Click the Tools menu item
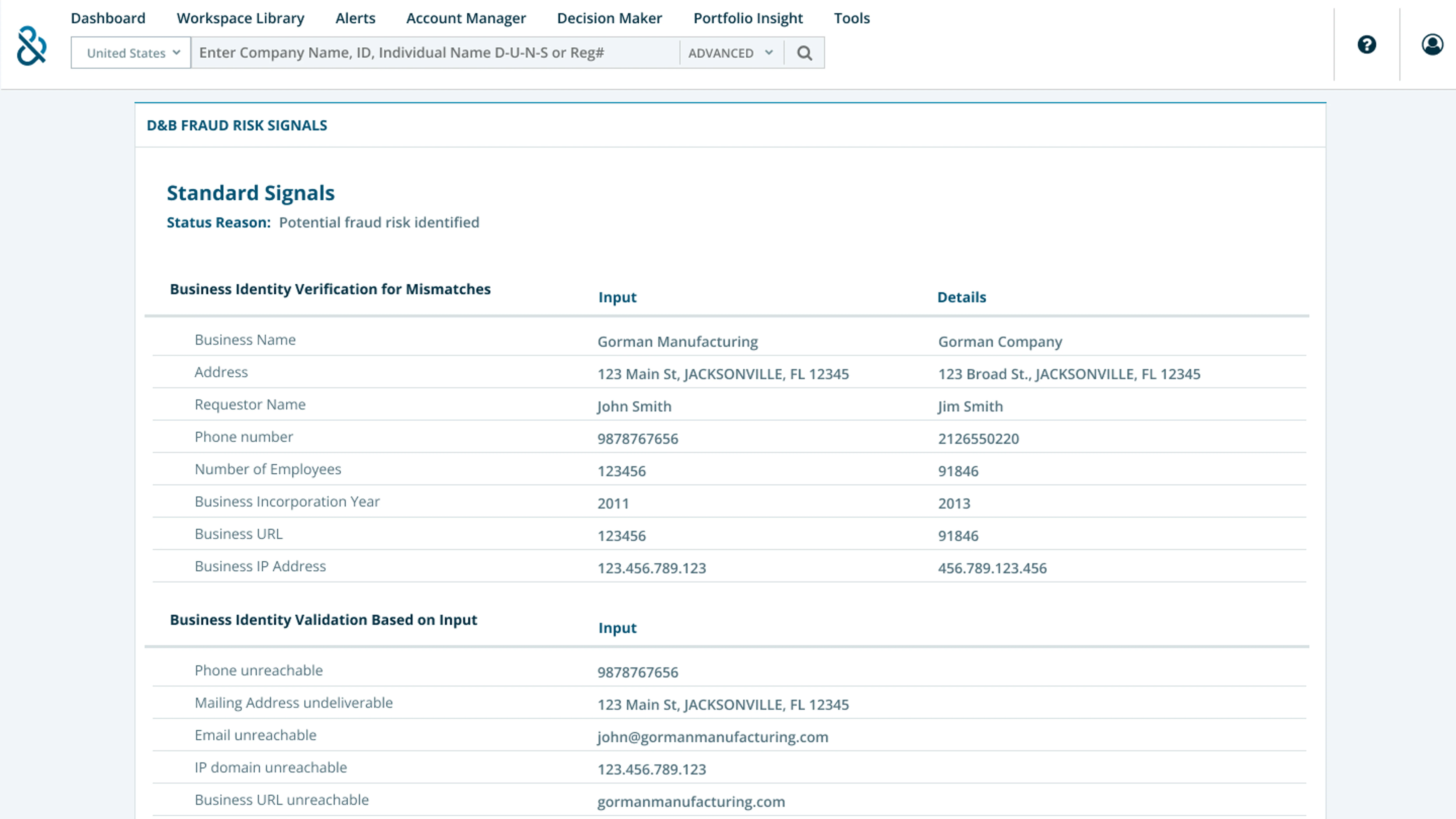 tap(852, 18)
